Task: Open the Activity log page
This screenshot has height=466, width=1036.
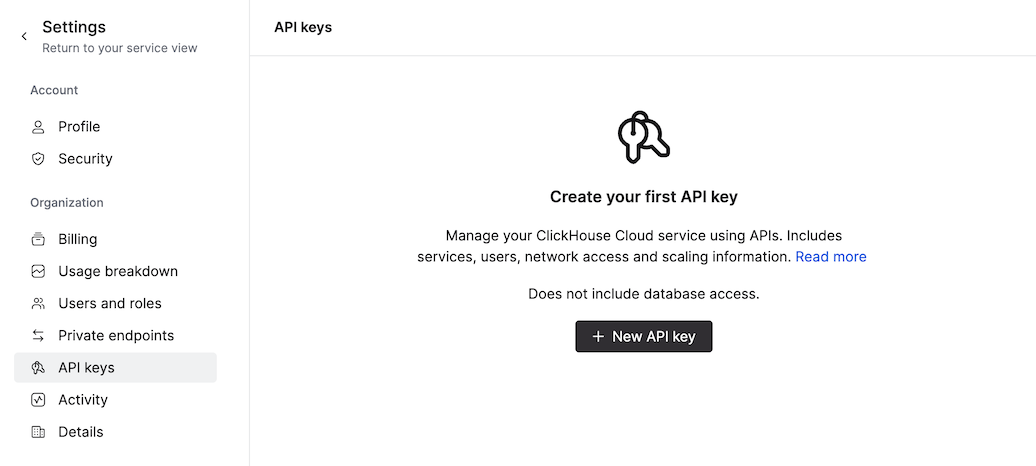Action: click(83, 400)
